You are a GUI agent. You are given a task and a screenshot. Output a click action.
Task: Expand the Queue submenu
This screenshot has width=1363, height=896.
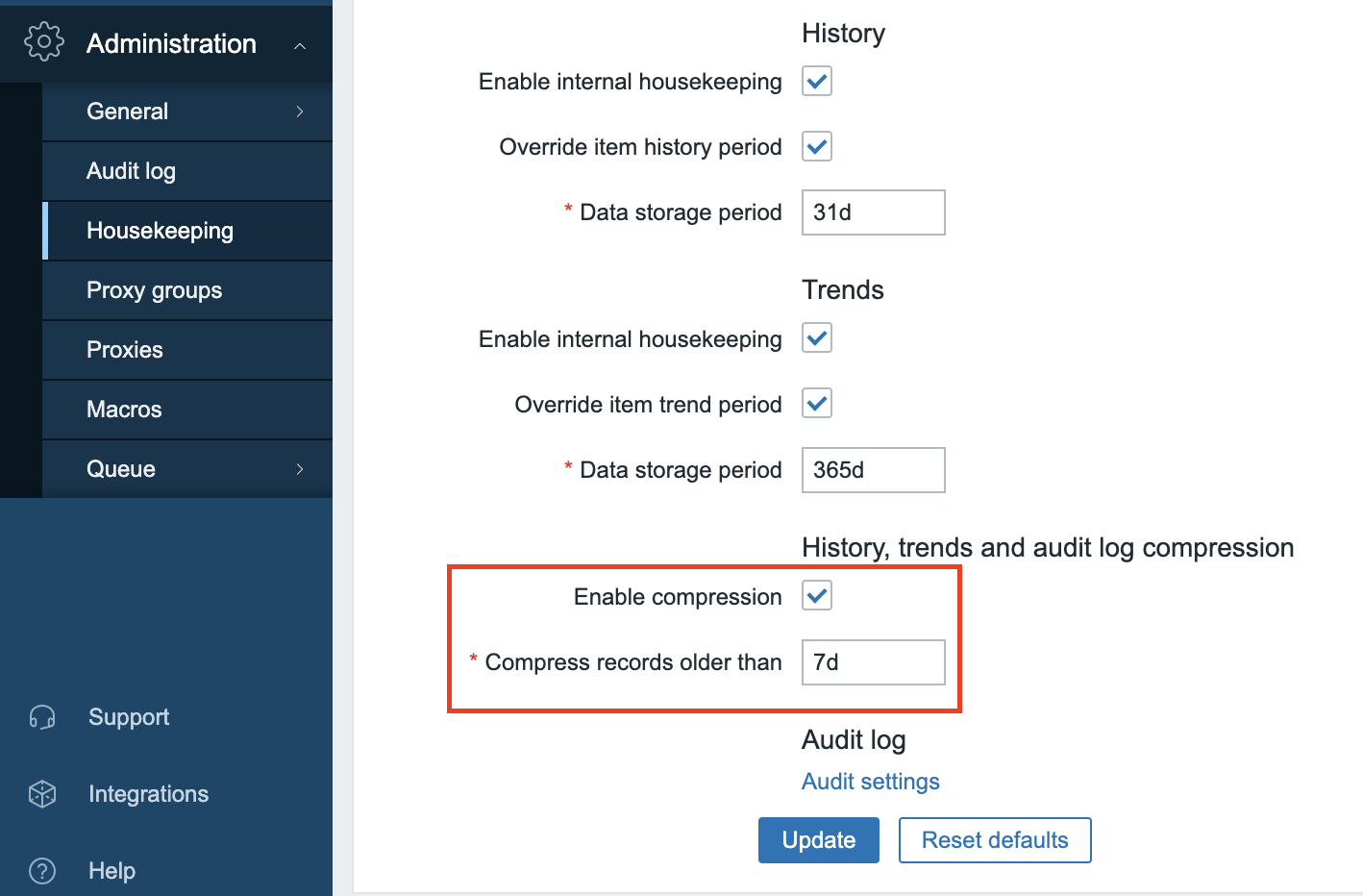[299, 469]
